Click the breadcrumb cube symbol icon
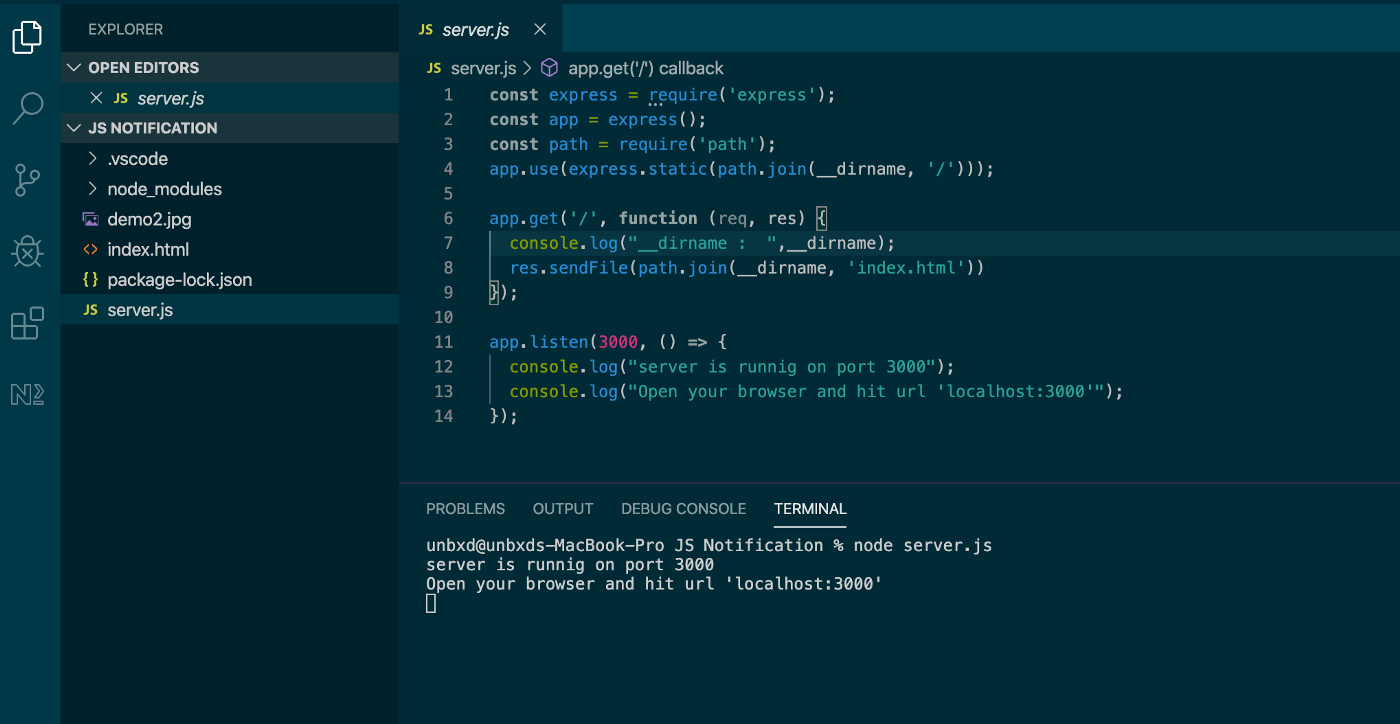 coord(549,68)
